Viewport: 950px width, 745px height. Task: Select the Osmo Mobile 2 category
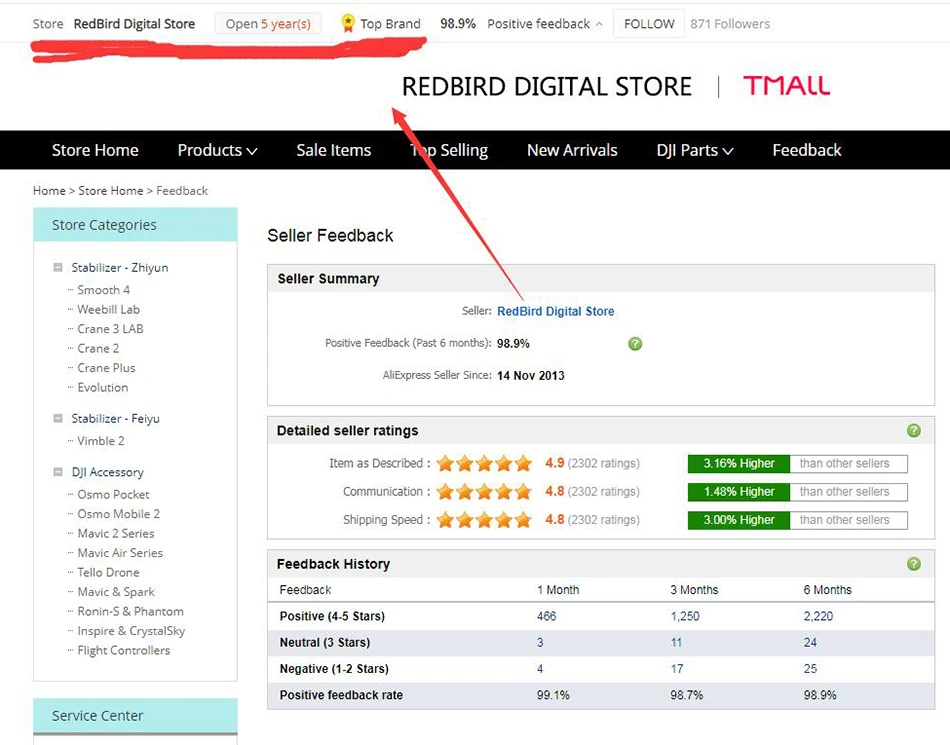(x=119, y=514)
